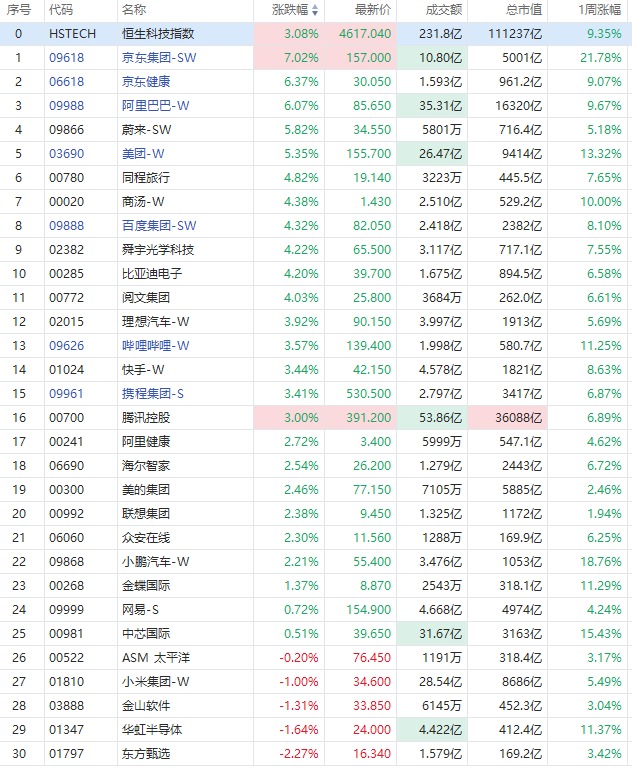
Task: Select 腾讯控股 name cell
Action: click(146, 418)
